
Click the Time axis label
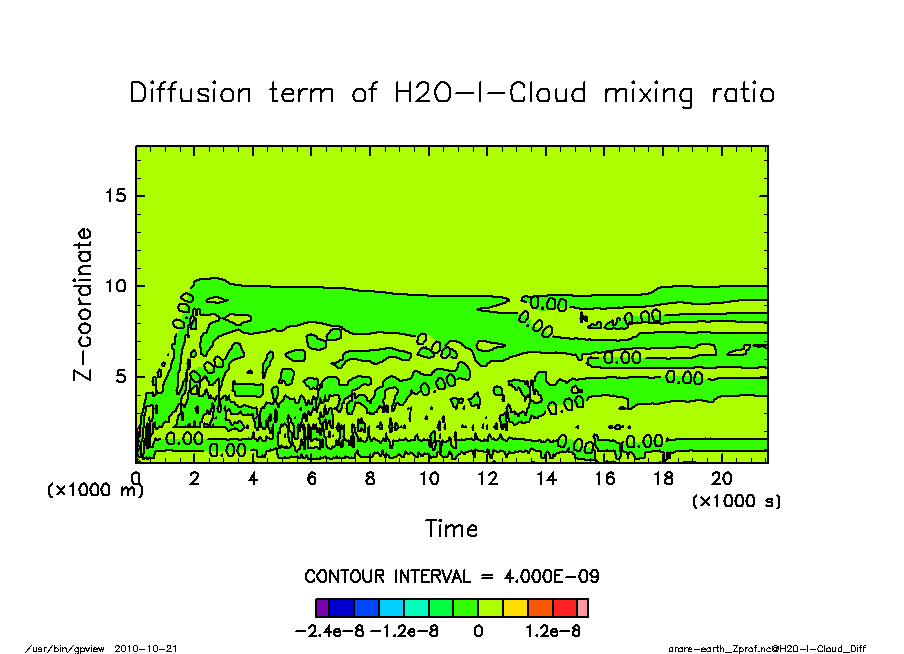tap(451, 529)
